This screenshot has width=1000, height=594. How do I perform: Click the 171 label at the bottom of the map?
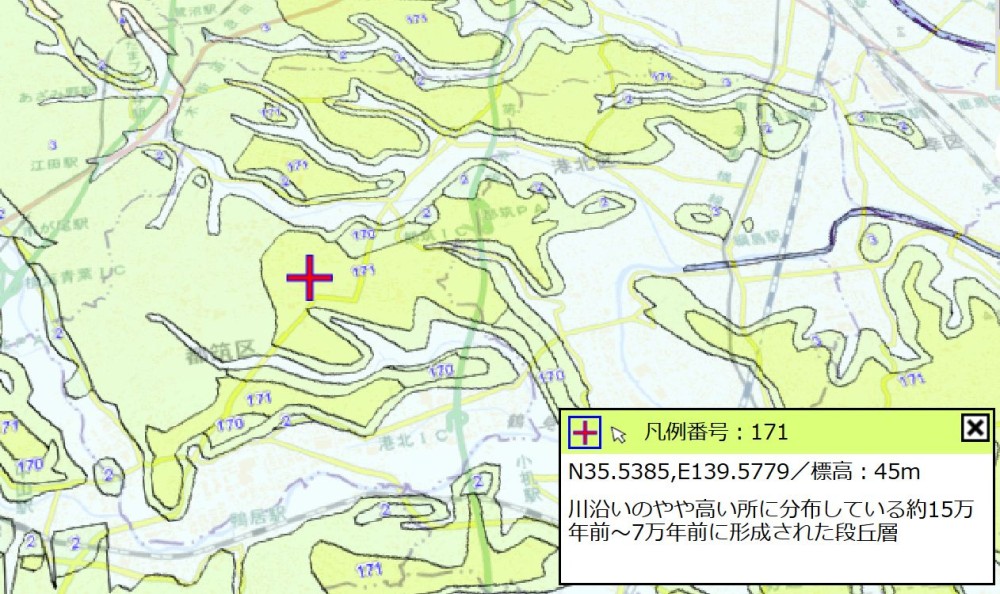[369, 569]
